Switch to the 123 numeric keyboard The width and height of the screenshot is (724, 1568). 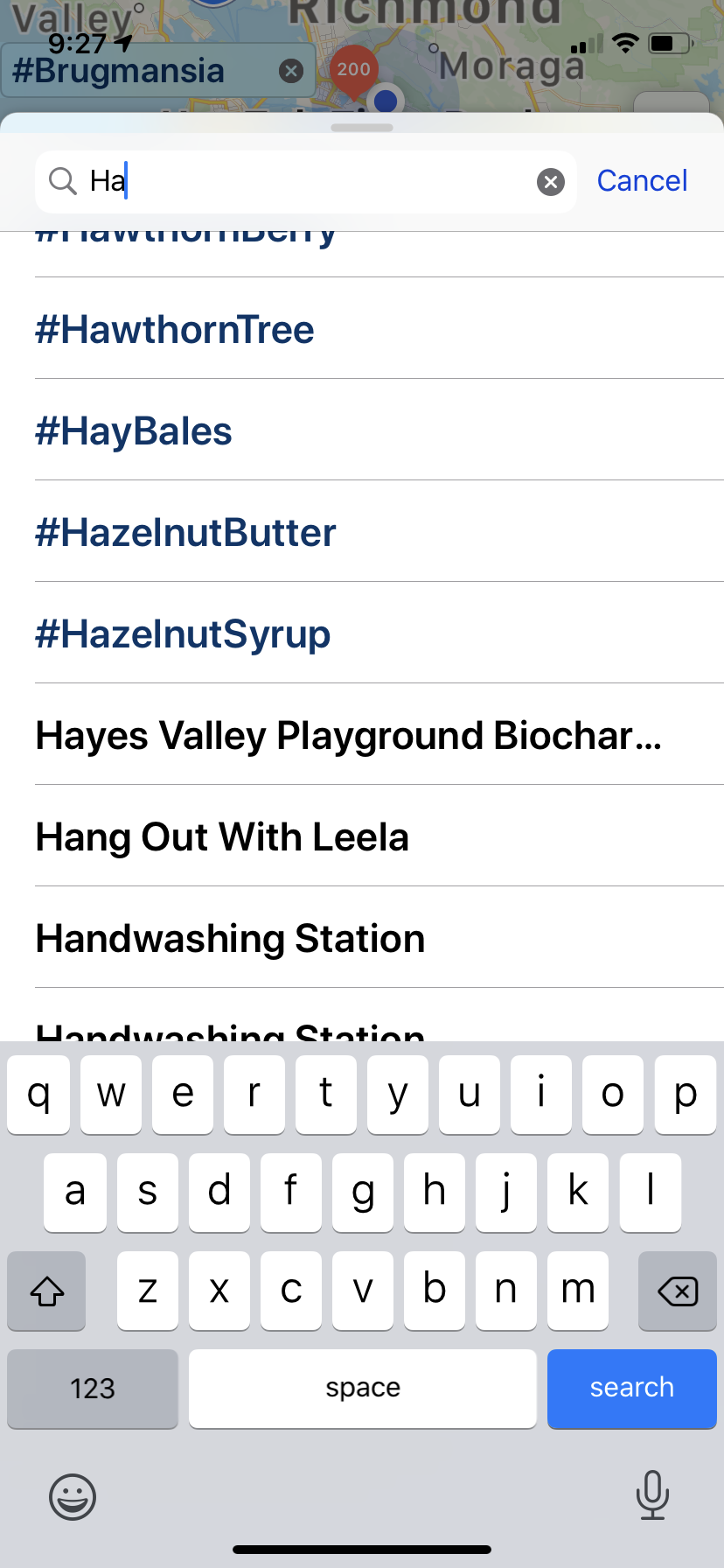[93, 1389]
